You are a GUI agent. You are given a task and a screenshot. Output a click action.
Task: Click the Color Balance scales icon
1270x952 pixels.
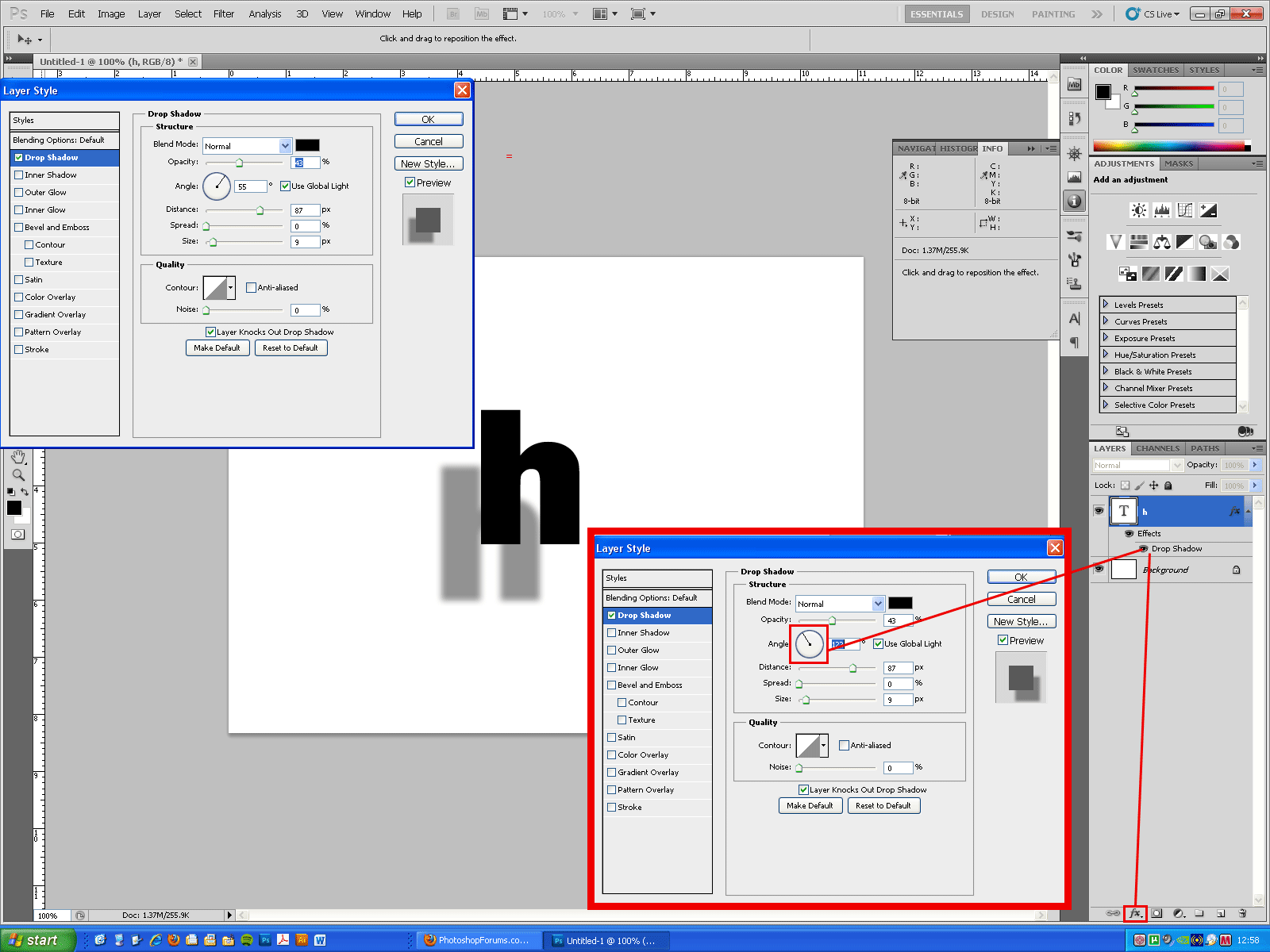[1162, 242]
